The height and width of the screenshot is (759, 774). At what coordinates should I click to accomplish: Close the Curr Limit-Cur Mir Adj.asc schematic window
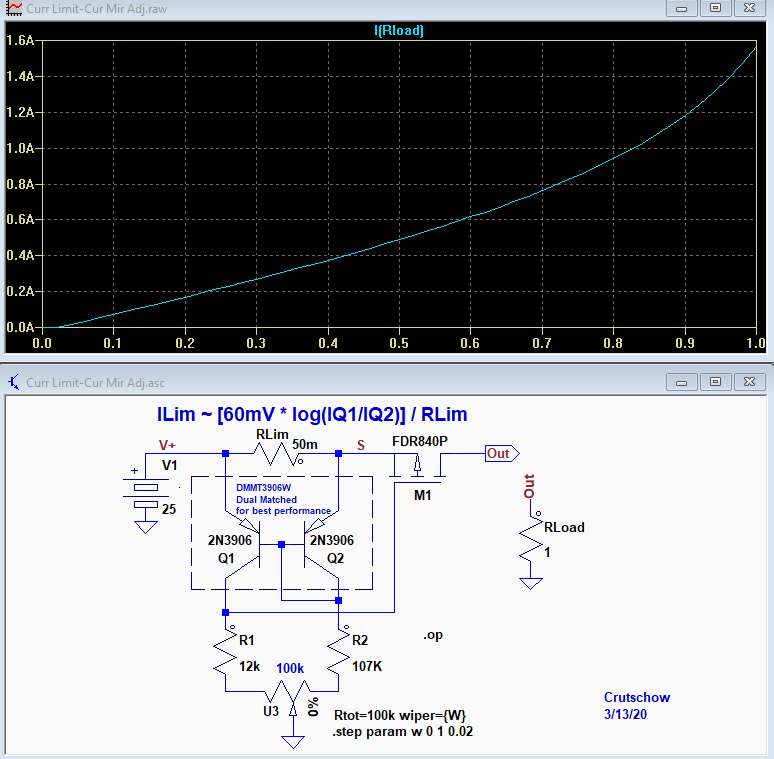pyautogui.click(x=749, y=381)
